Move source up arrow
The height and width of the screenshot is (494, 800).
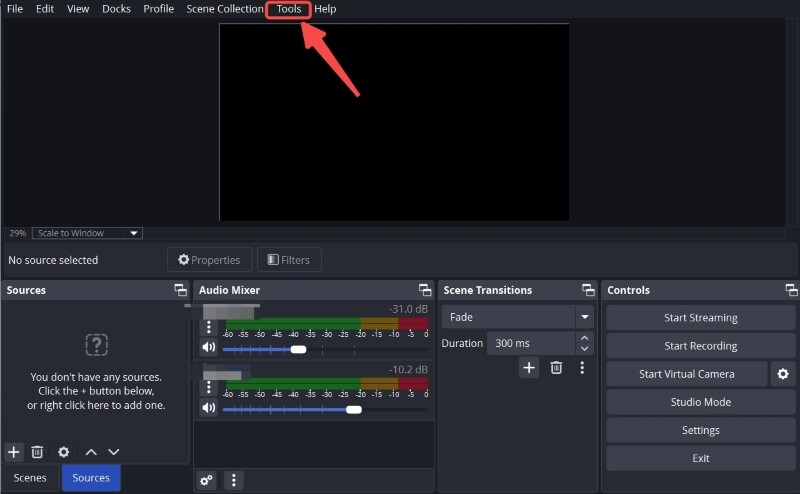click(91, 452)
